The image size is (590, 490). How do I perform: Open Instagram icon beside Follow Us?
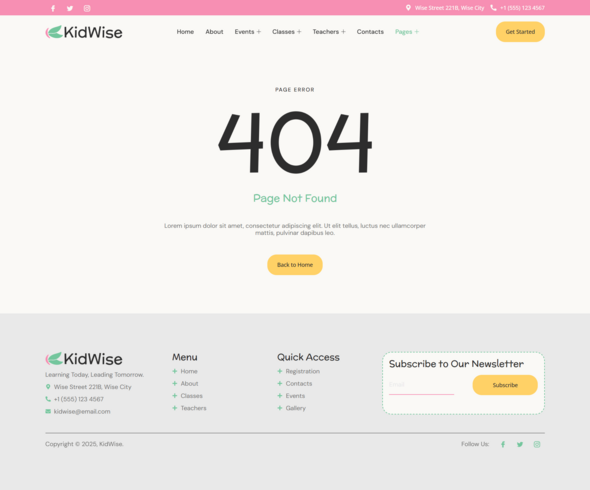tap(537, 444)
